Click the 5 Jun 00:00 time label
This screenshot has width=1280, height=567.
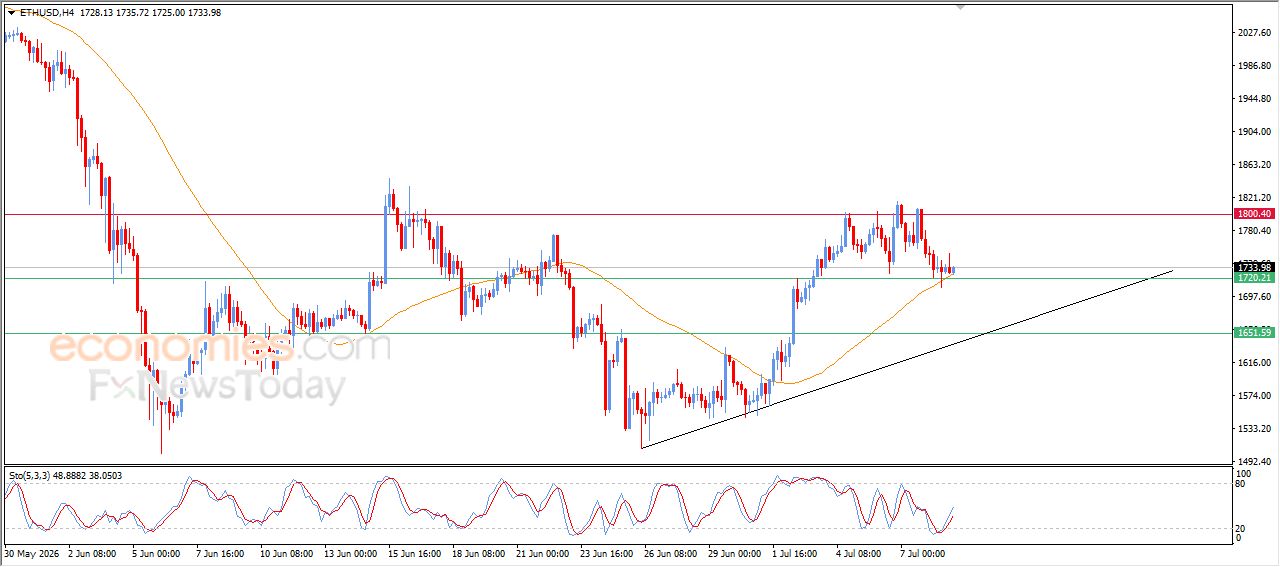click(155, 552)
